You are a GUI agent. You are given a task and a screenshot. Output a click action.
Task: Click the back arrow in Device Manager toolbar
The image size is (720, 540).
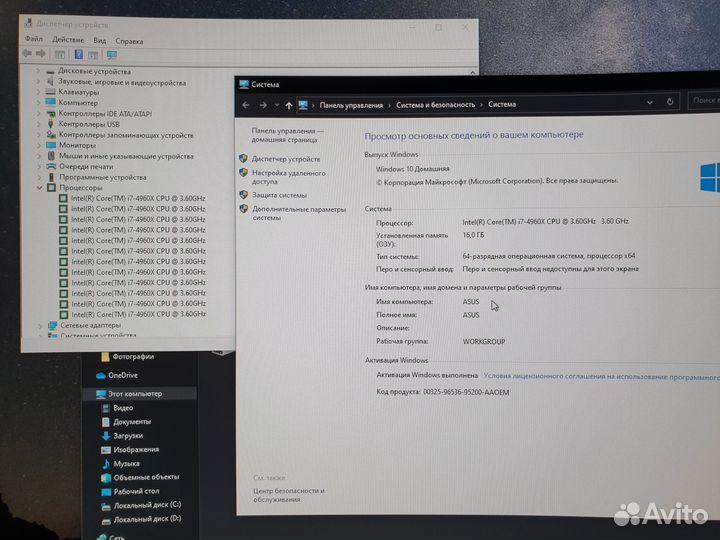coord(27,54)
